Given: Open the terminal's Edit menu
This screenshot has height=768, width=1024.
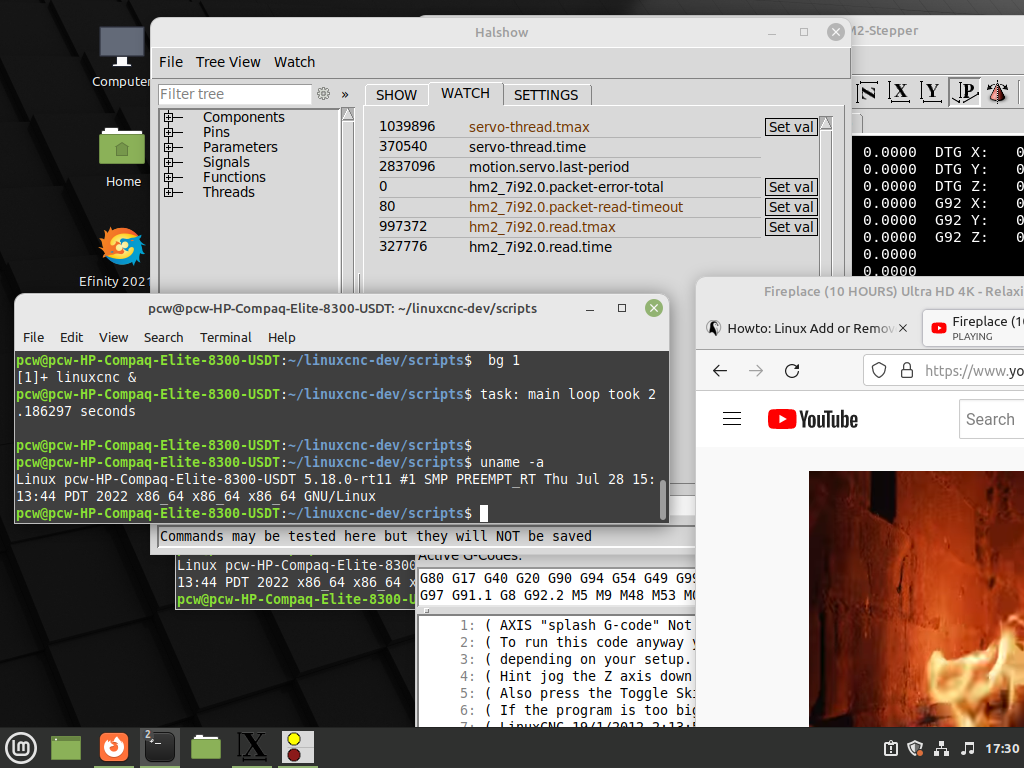Looking at the screenshot, I should pyautogui.click(x=71, y=338).
